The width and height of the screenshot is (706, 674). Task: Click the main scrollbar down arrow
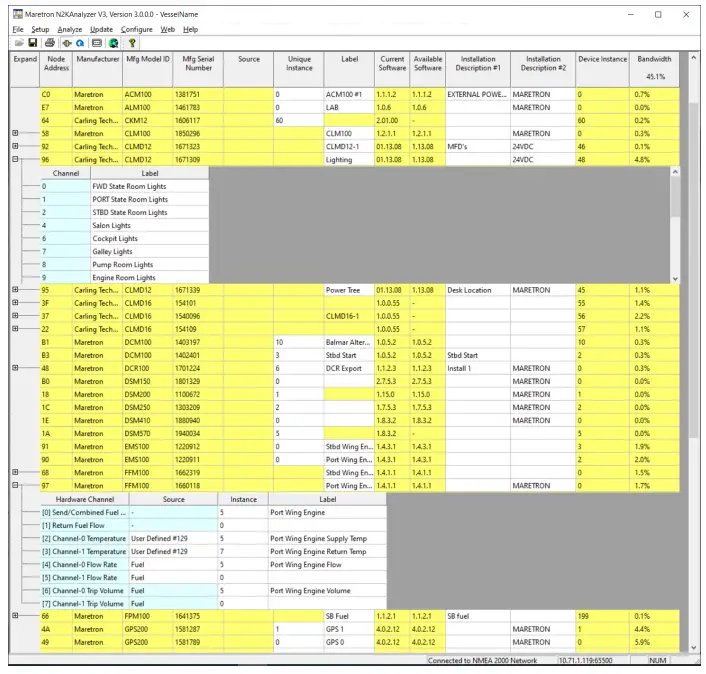point(694,648)
